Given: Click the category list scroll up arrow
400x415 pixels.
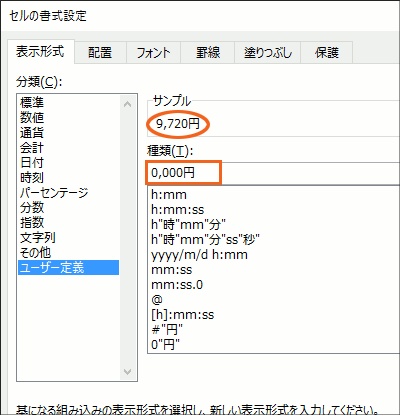Looking at the screenshot, I should 127,104.
